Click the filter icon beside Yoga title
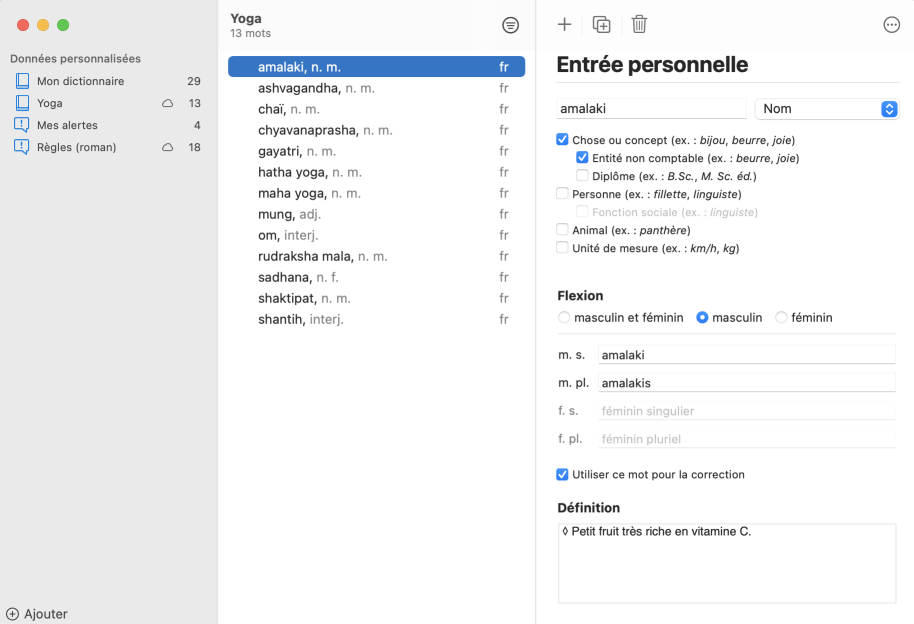Image resolution: width=914 pixels, height=624 pixels. 510,25
